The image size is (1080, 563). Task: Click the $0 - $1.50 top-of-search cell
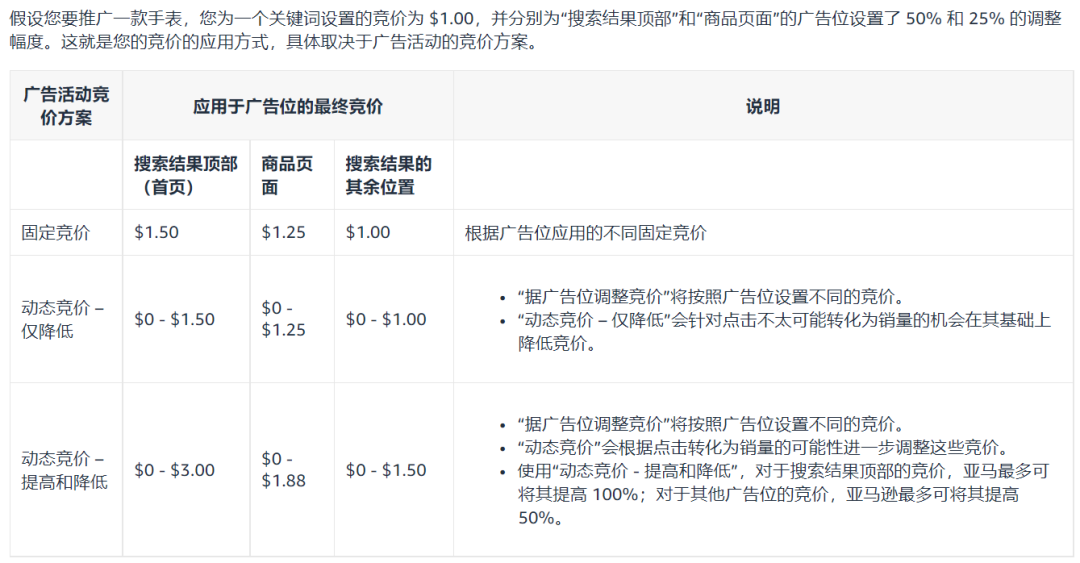[174, 319]
